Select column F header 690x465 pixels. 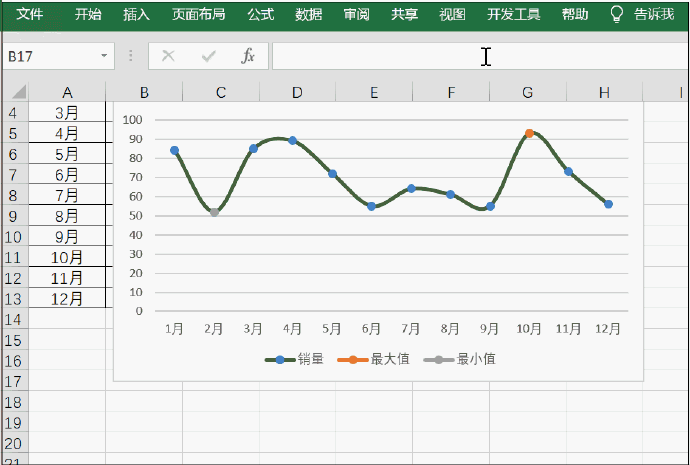(451, 92)
